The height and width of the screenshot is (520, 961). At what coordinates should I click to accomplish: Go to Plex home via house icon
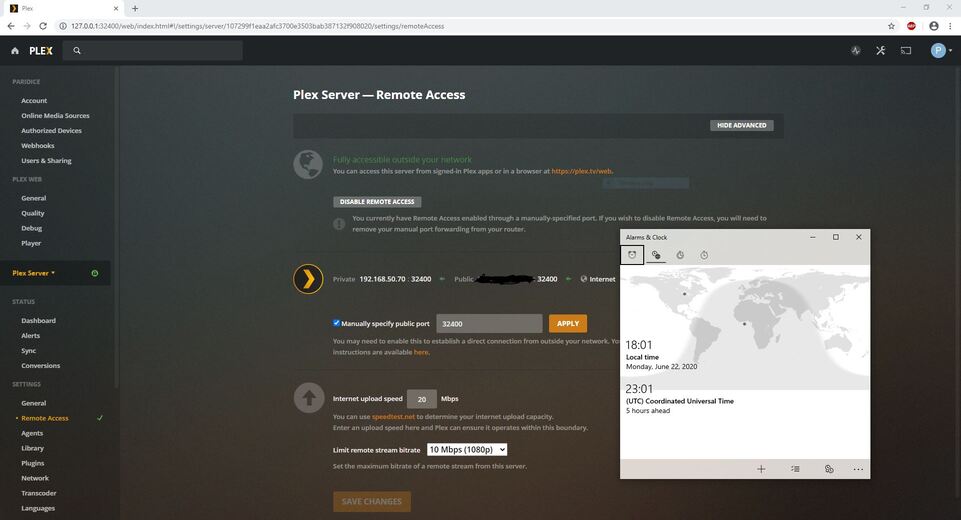pos(15,51)
